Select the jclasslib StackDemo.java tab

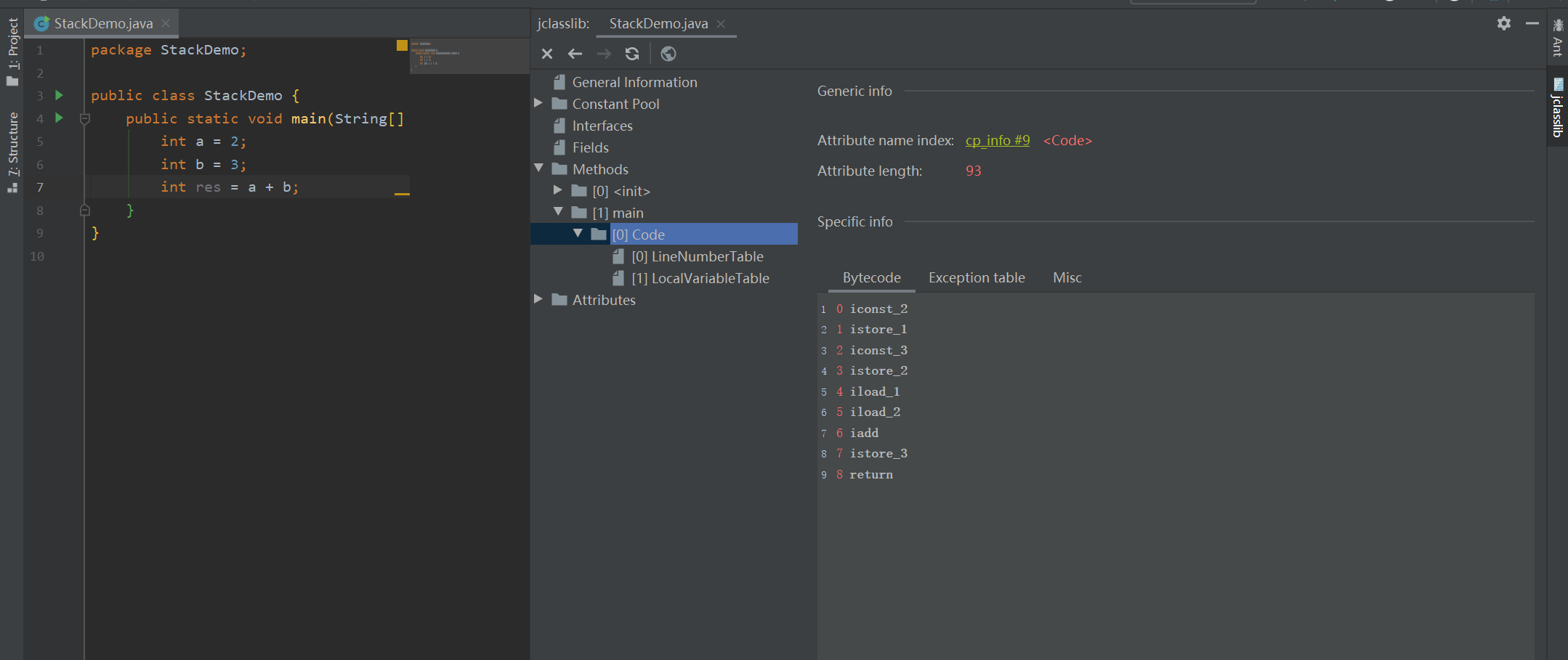(658, 23)
